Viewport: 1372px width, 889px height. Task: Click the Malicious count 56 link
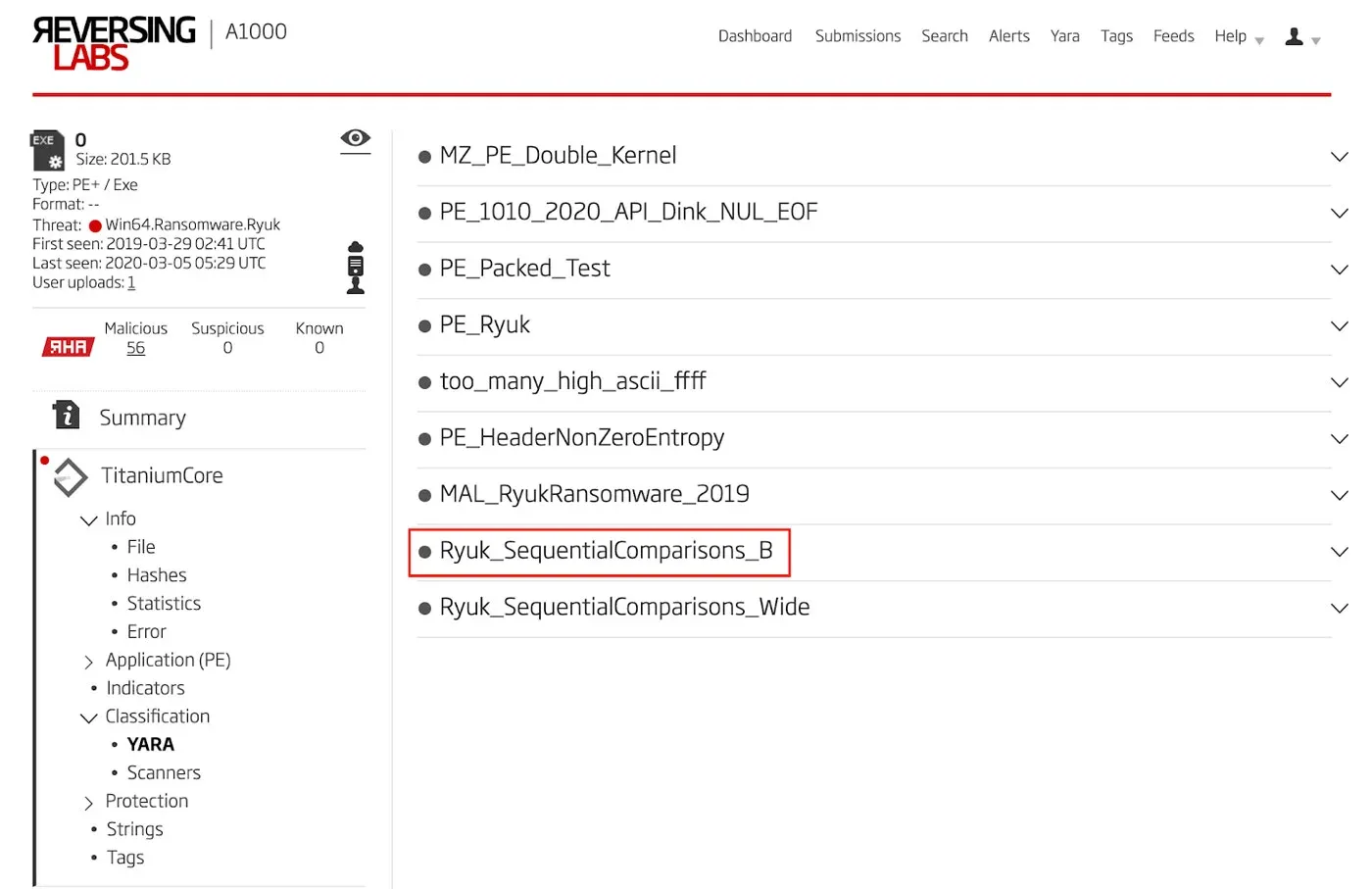[x=135, y=348]
